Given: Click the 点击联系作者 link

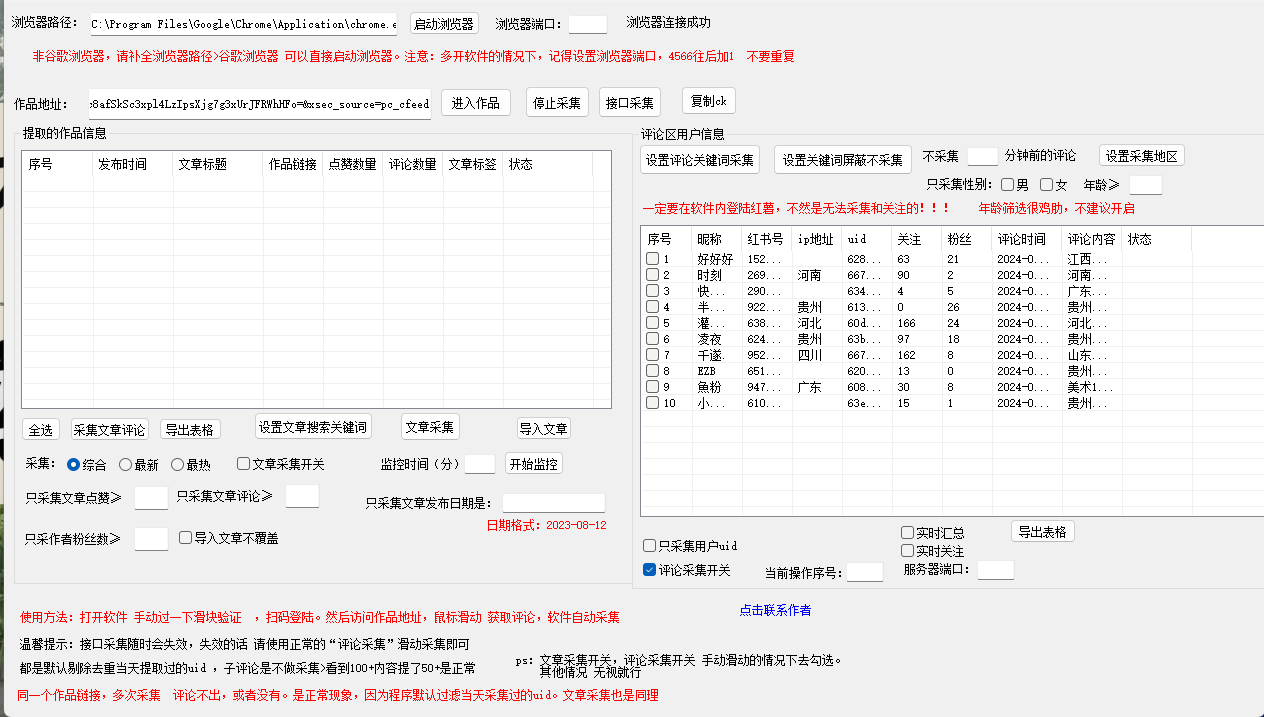Looking at the screenshot, I should (x=775, y=610).
